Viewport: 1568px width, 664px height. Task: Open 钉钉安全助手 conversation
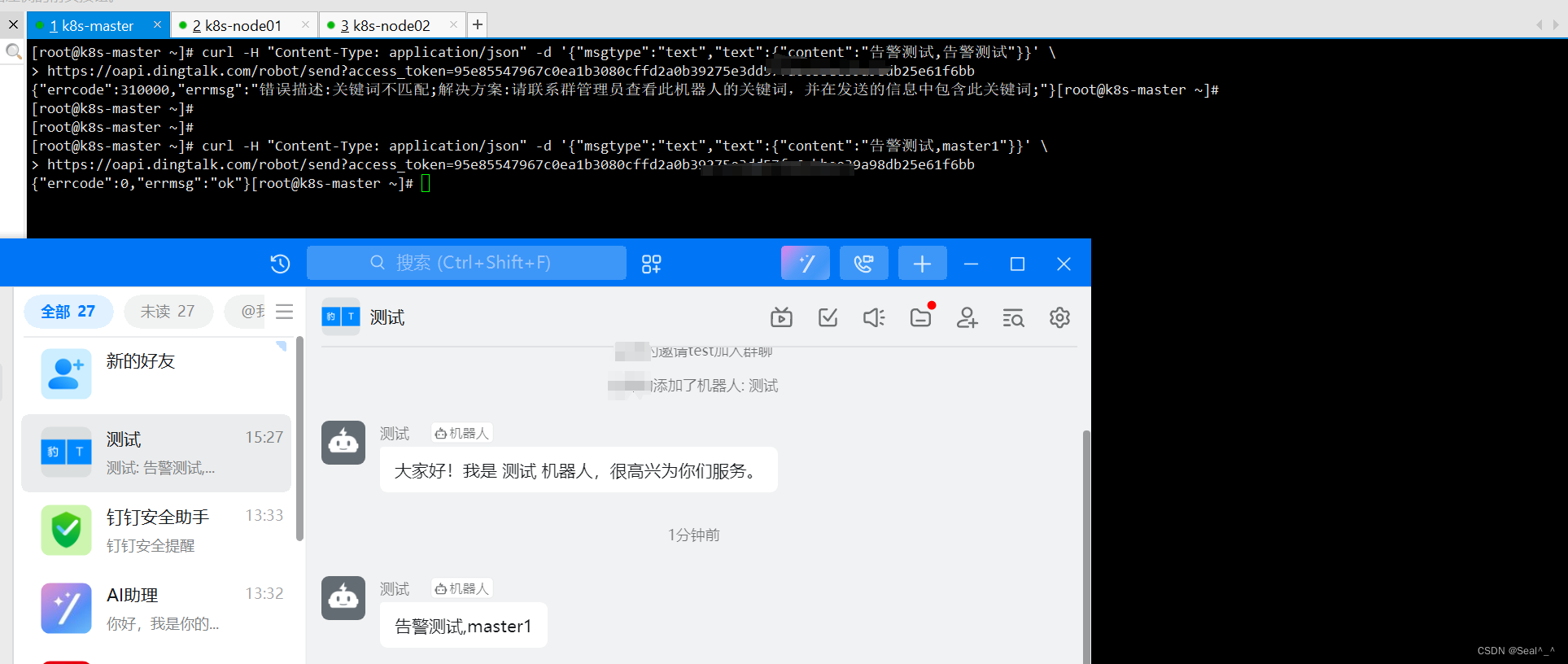(156, 531)
